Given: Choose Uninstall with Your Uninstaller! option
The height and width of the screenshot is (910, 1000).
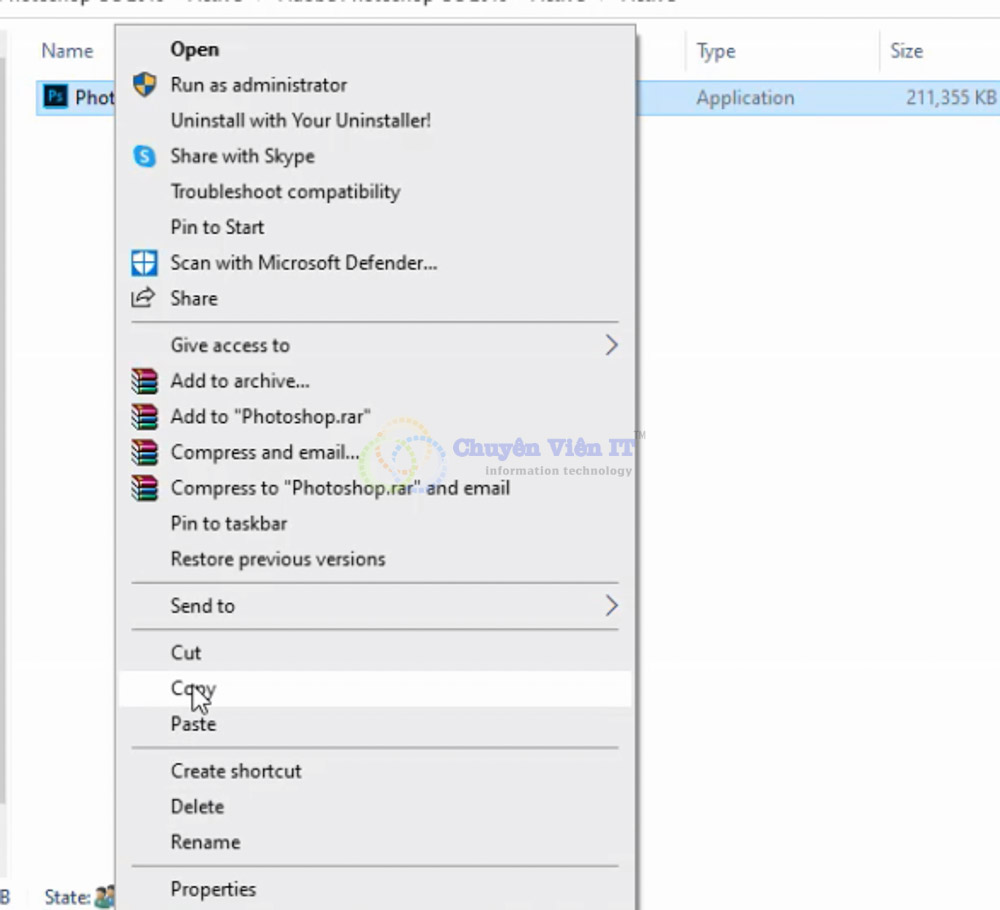Looking at the screenshot, I should coord(300,120).
